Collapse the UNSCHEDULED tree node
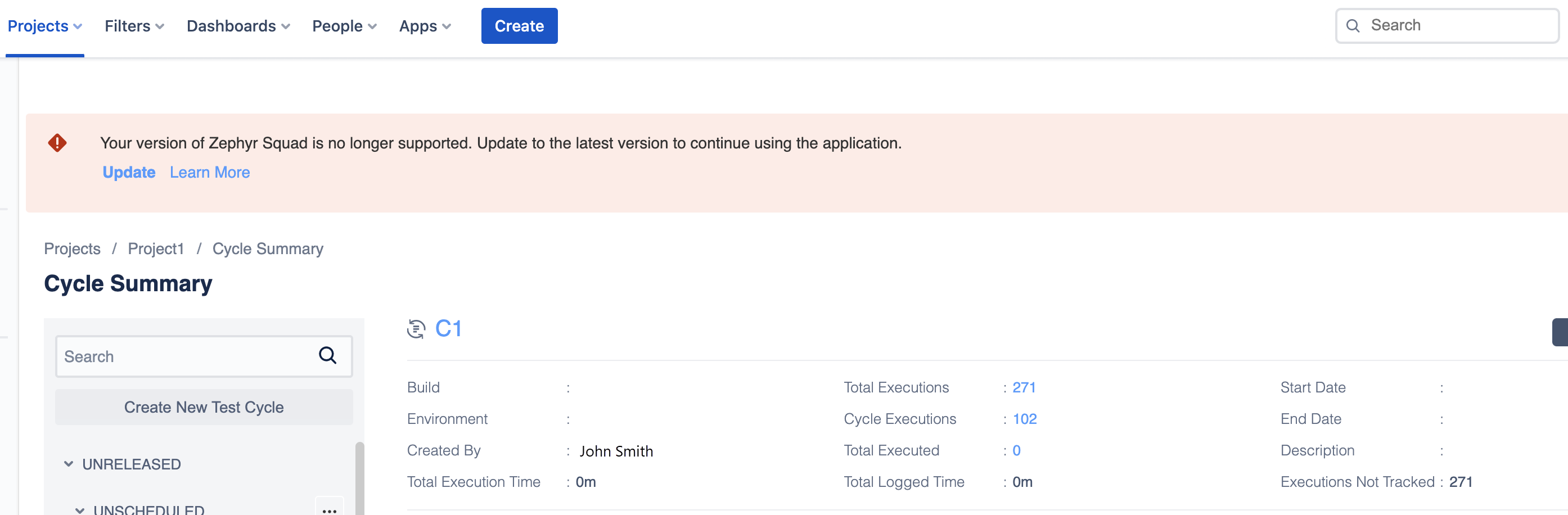Image resolution: width=1568 pixels, height=515 pixels. (x=80, y=509)
